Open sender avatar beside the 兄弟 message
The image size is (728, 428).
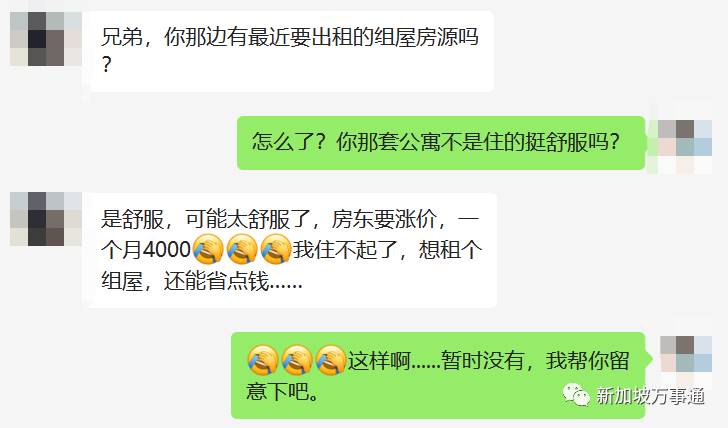click(46, 39)
